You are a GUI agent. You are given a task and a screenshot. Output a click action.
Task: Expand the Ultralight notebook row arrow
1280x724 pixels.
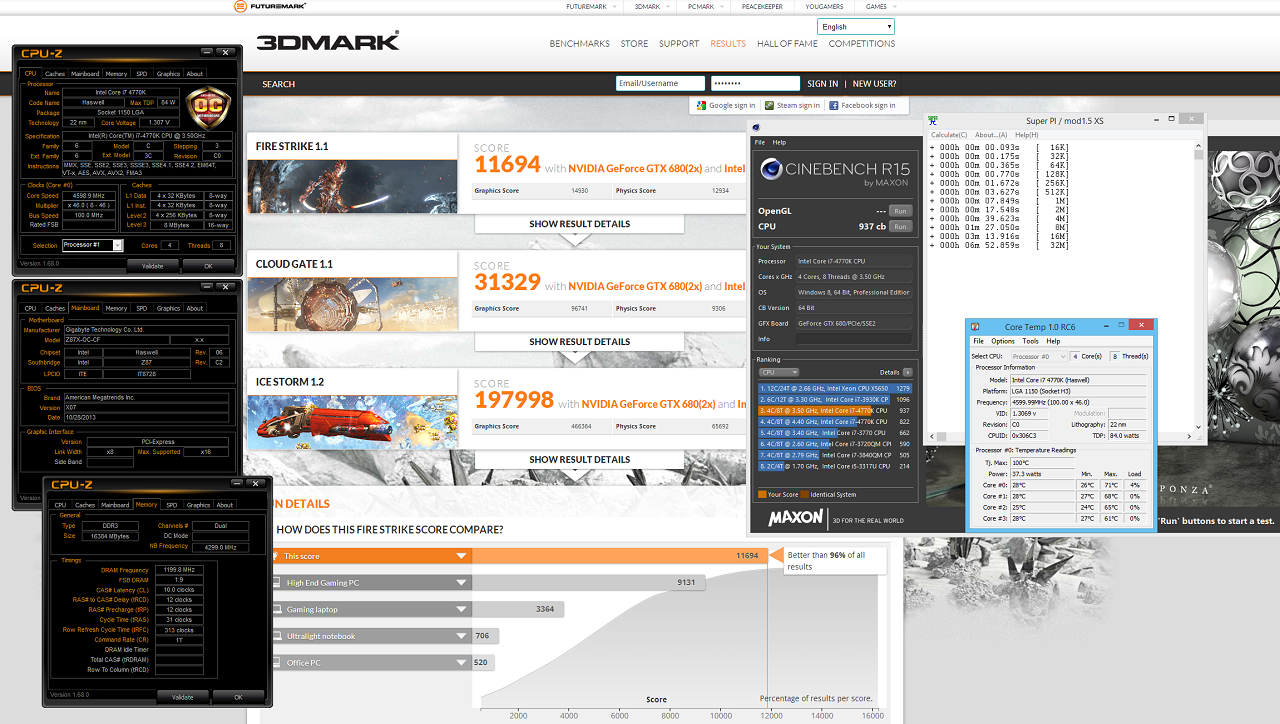tap(461, 636)
